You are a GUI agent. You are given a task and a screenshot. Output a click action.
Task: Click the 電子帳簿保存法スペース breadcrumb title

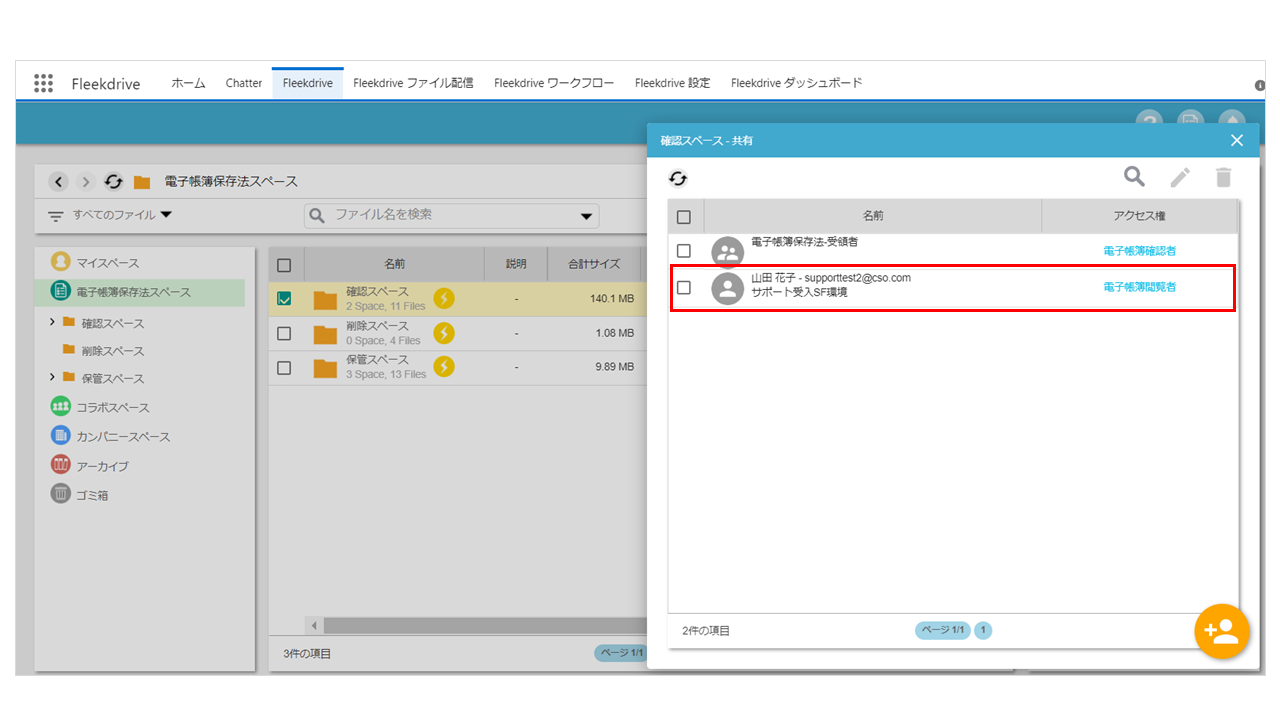coord(231,181)
